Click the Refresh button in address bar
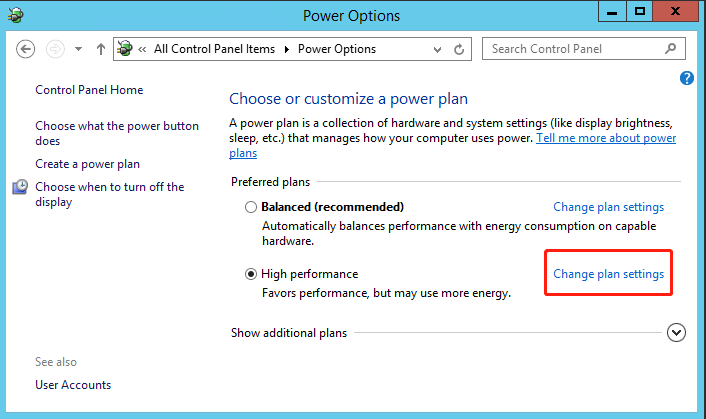Viewport: 706px width, 419px height. point(459,49)
